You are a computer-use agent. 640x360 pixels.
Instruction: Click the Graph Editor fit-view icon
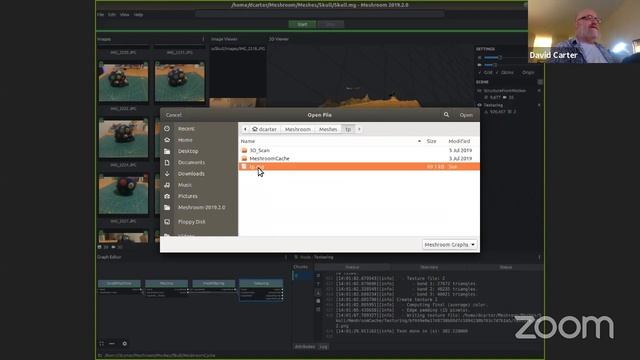pyautogui.click(x=102, y=344)
